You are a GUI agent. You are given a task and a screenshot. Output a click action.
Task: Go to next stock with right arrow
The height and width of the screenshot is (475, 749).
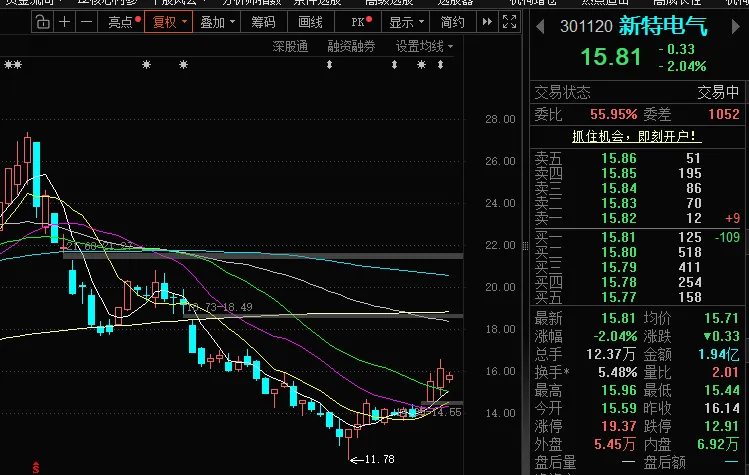point(736,26)
